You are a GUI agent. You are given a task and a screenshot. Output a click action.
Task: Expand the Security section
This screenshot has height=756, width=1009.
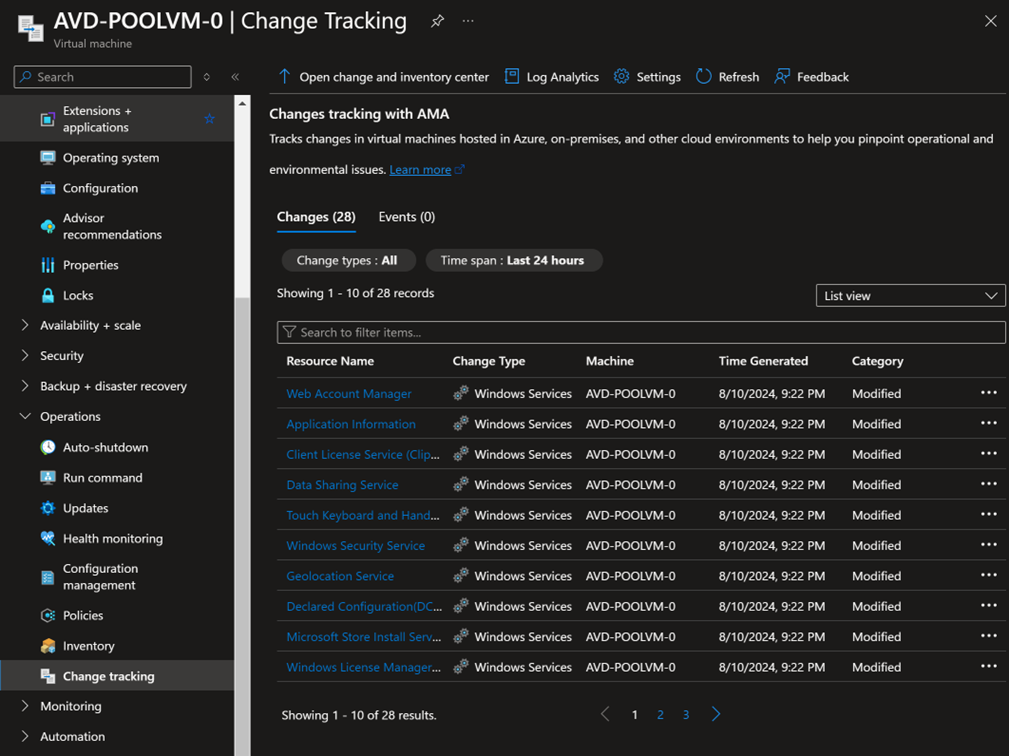tap(25, 355)
